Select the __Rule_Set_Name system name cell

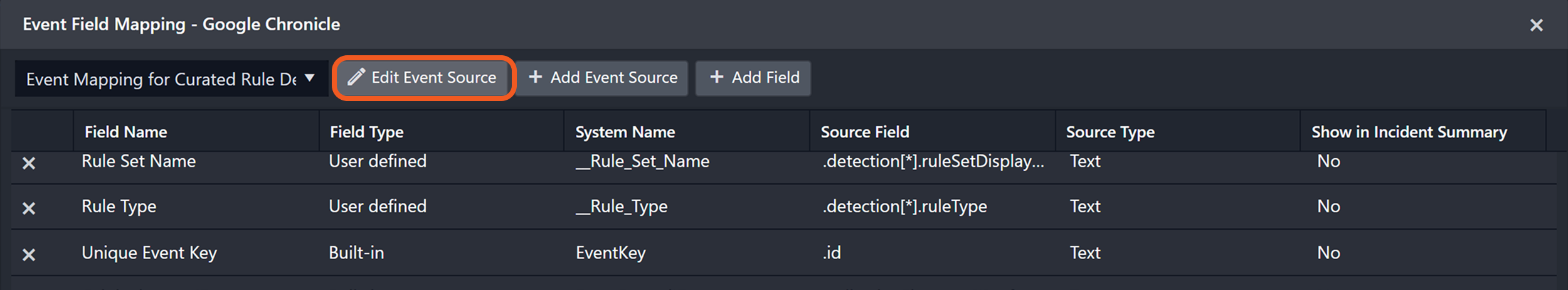642,161
